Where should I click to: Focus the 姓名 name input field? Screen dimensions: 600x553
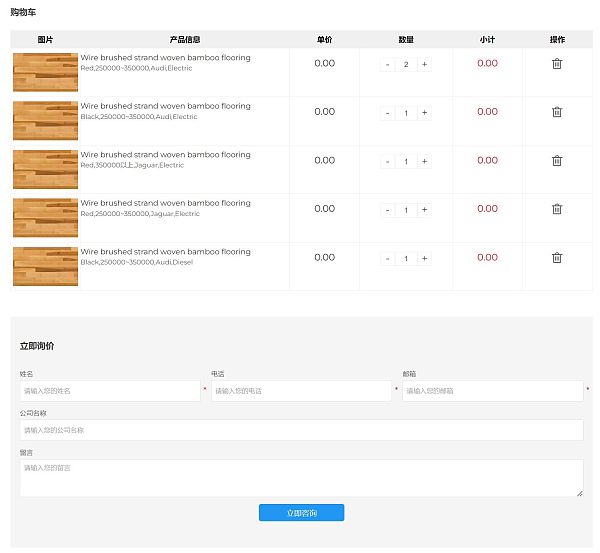click(x=109, y=391)
